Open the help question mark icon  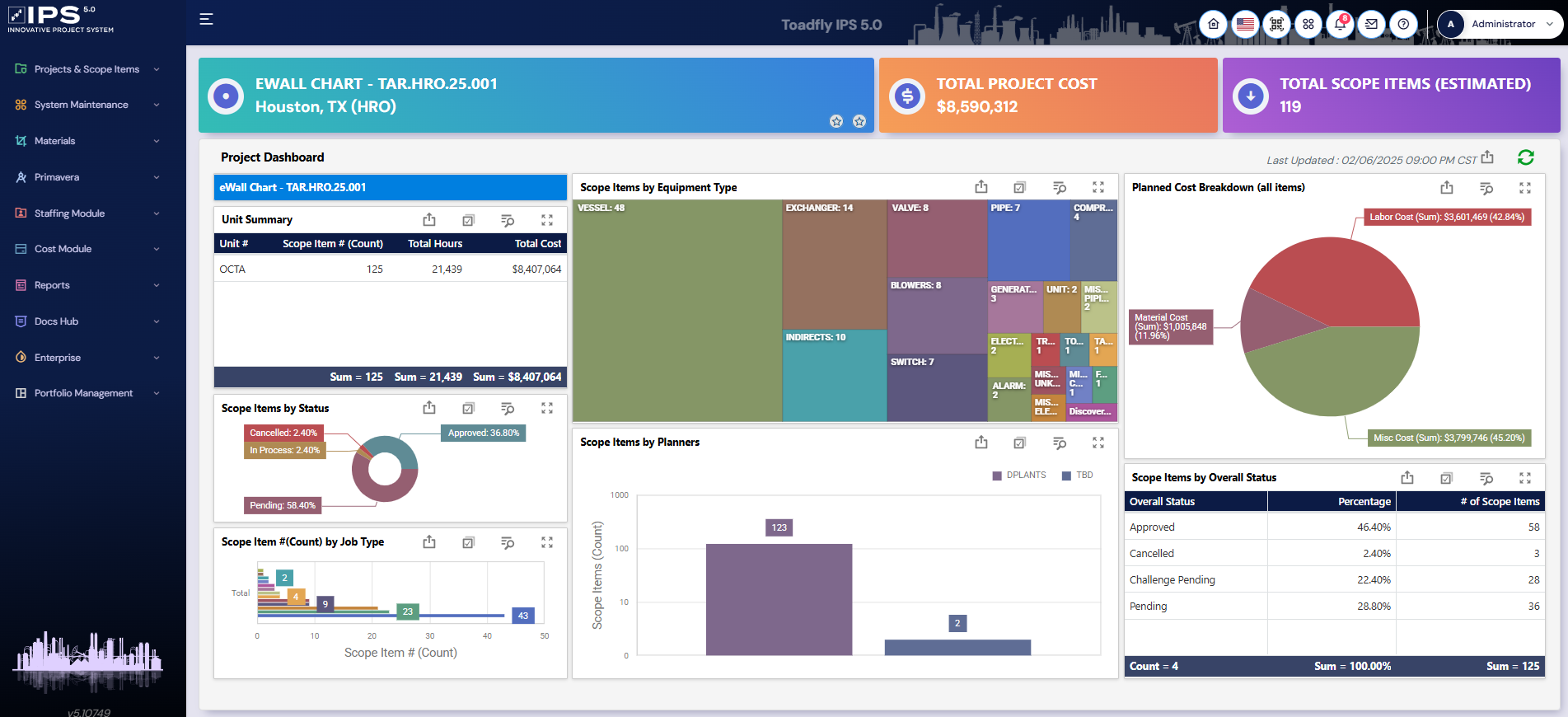click(x=1403, y=24)
